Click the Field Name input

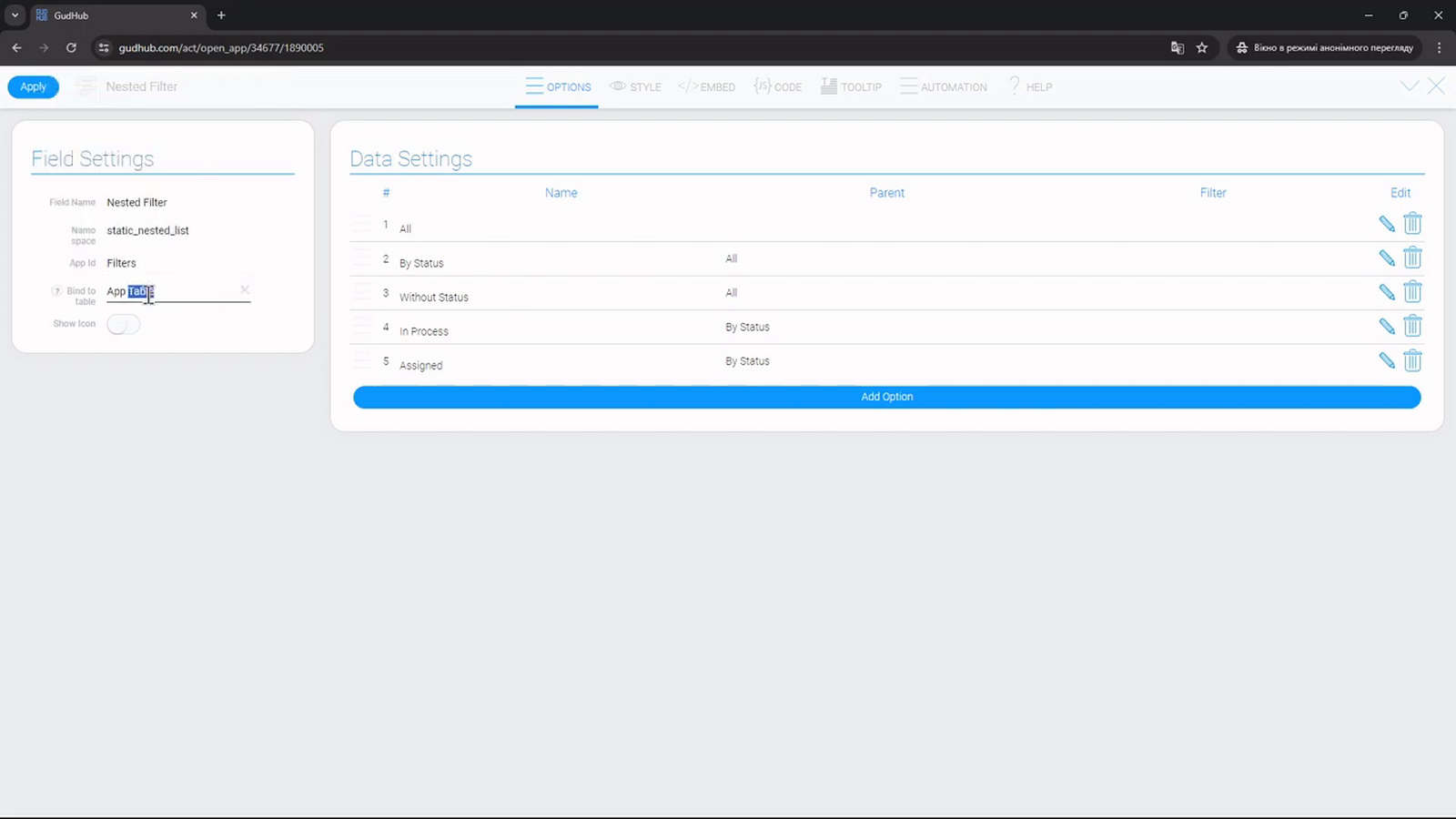click(x=177, y=203)
